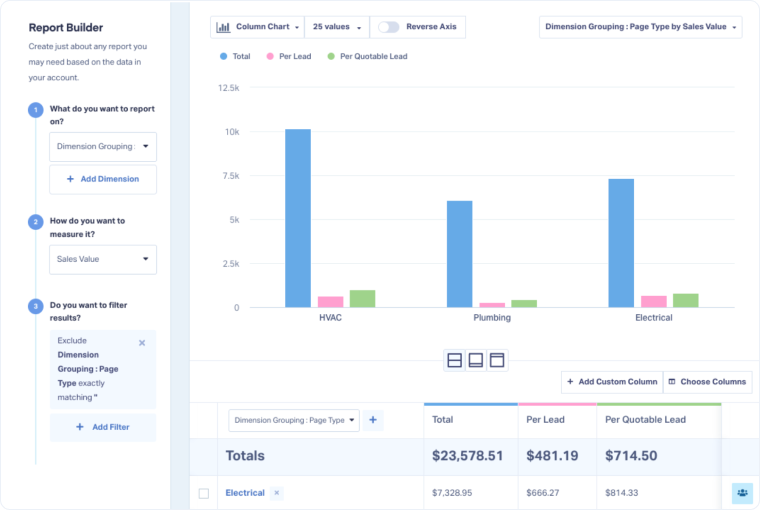Open the 25 values dropdown

click(x=337, y=27)
